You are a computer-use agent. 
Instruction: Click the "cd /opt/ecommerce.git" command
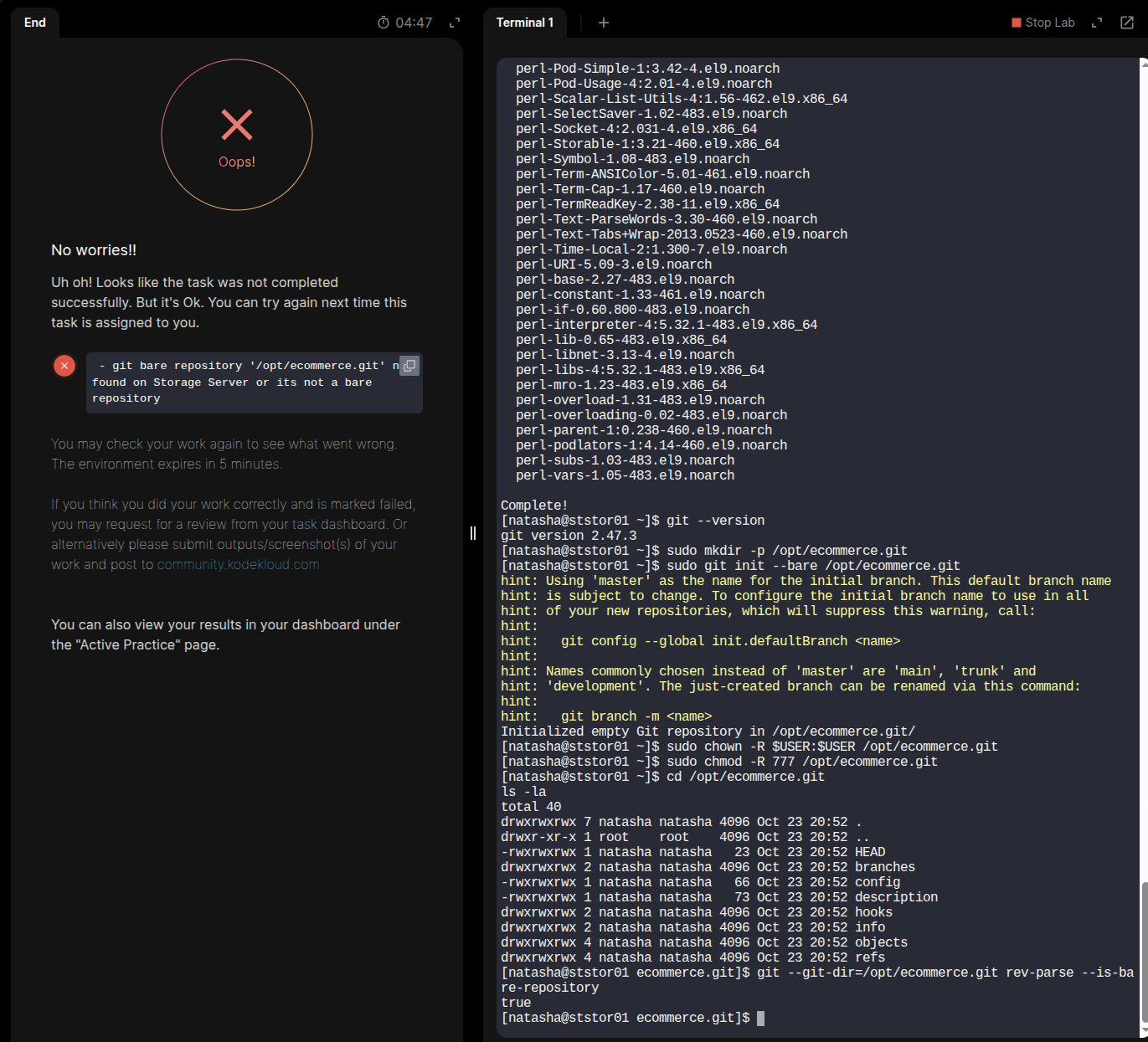745,777
